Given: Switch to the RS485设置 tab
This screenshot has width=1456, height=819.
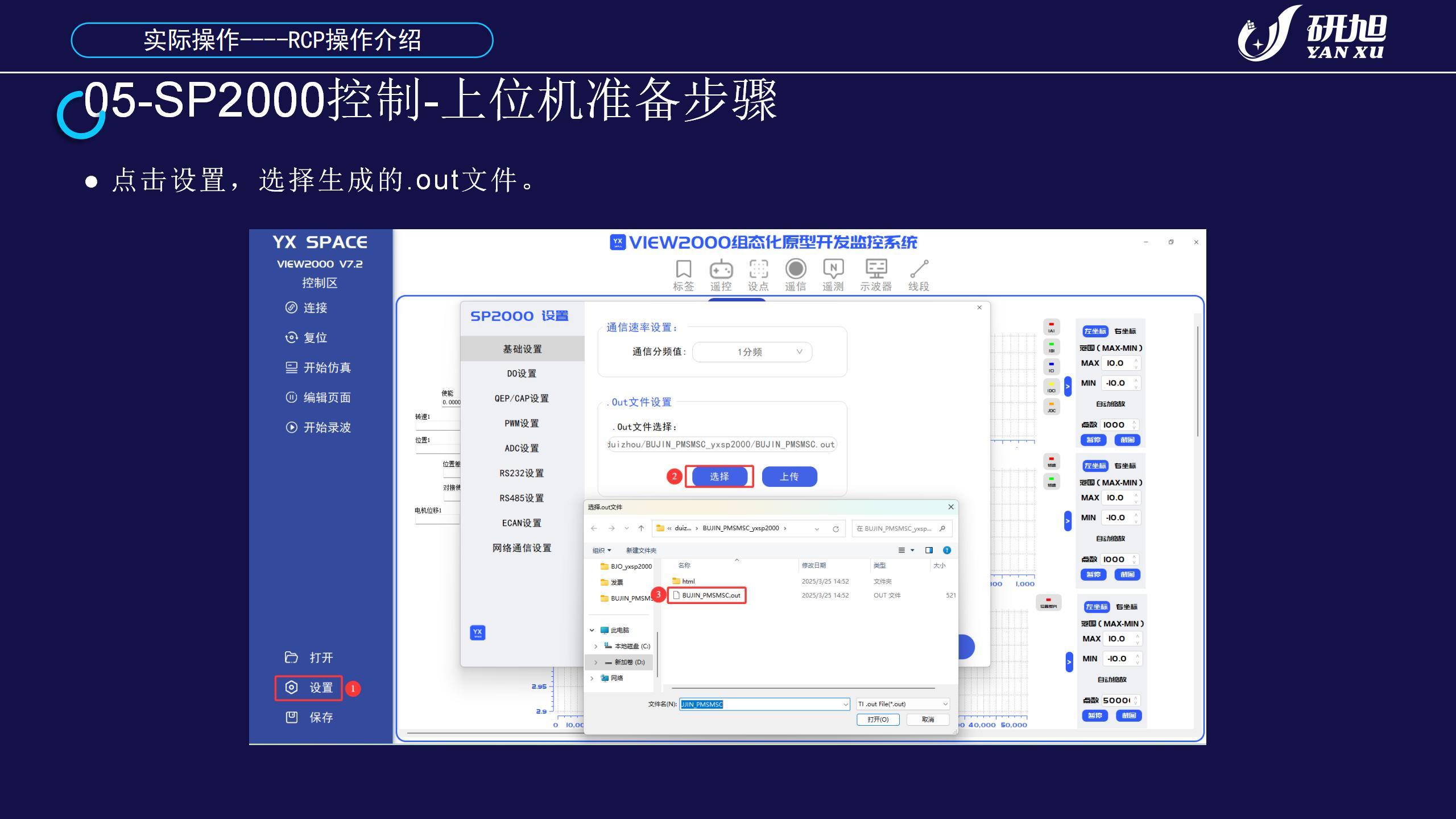Looking at the screenshot, I should coord(522,498).
